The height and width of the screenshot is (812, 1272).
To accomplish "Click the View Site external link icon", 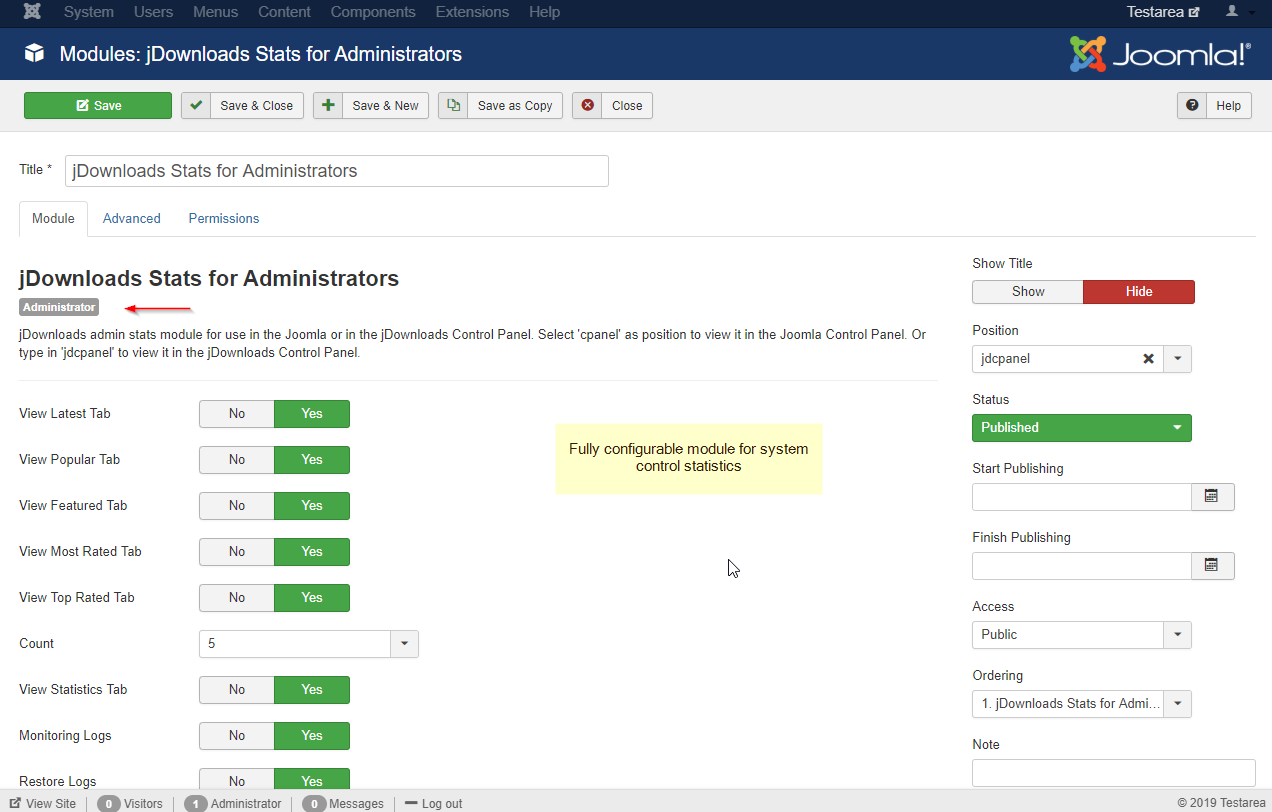I will coord(15,803).
